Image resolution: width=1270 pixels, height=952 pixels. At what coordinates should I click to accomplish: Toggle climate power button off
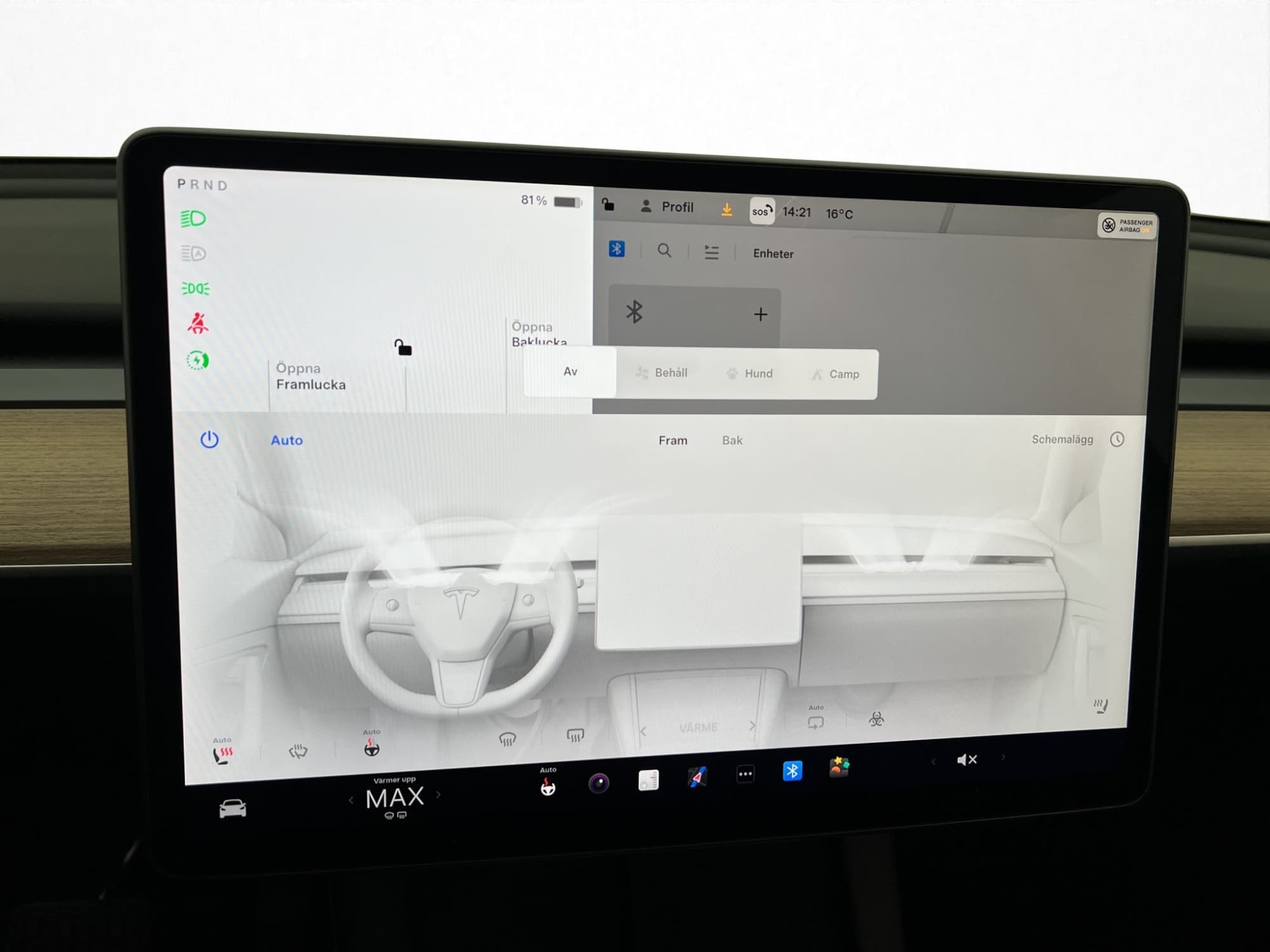tap(210, 440)
